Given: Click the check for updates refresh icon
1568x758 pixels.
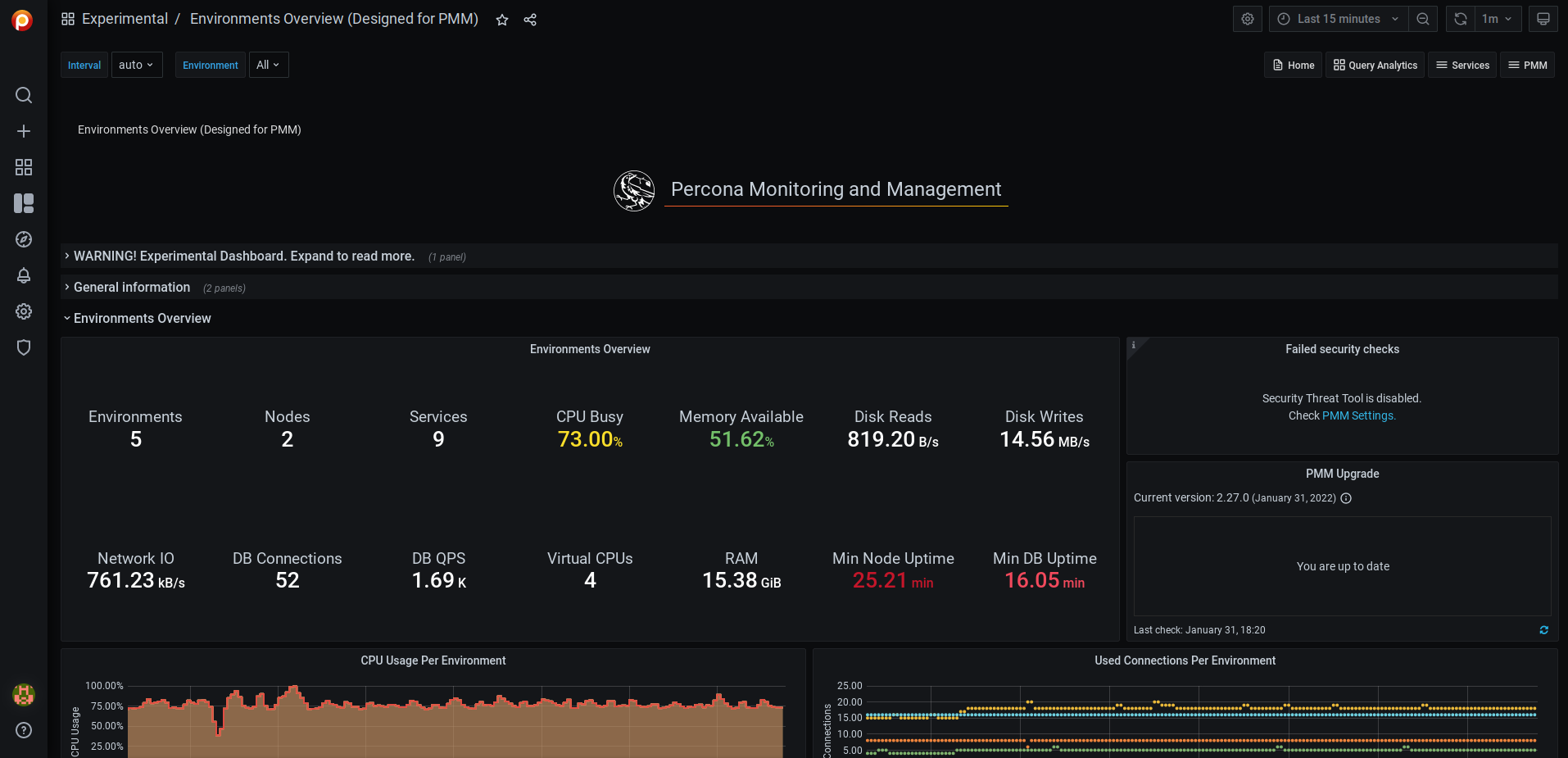Looking at the screenshot, I should pos(1543,630).
